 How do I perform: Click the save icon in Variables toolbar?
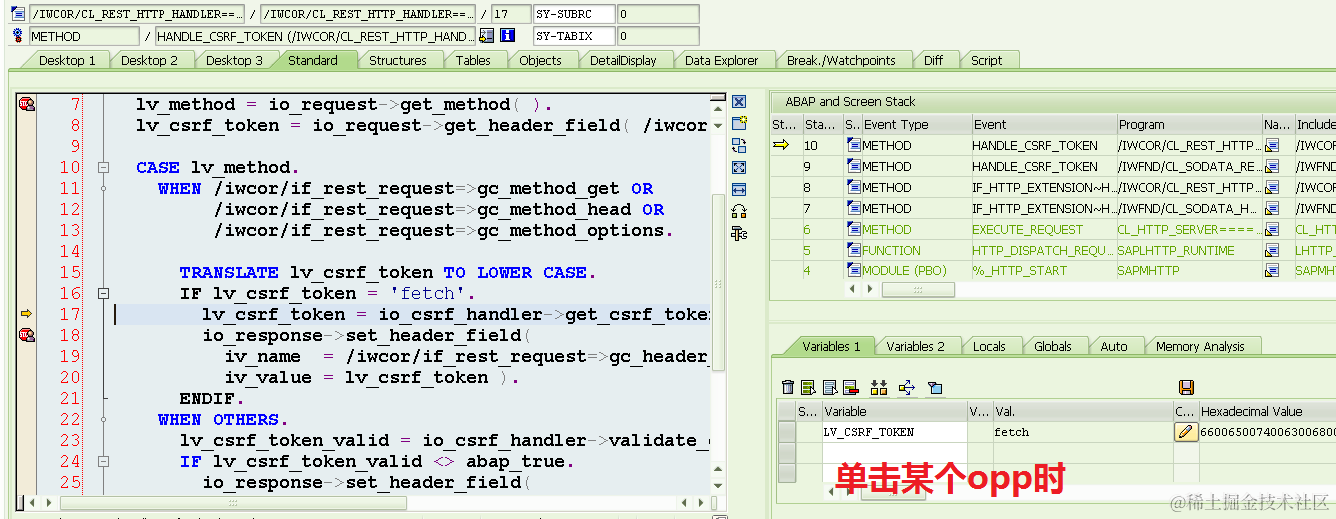(x=1186, y=387)
